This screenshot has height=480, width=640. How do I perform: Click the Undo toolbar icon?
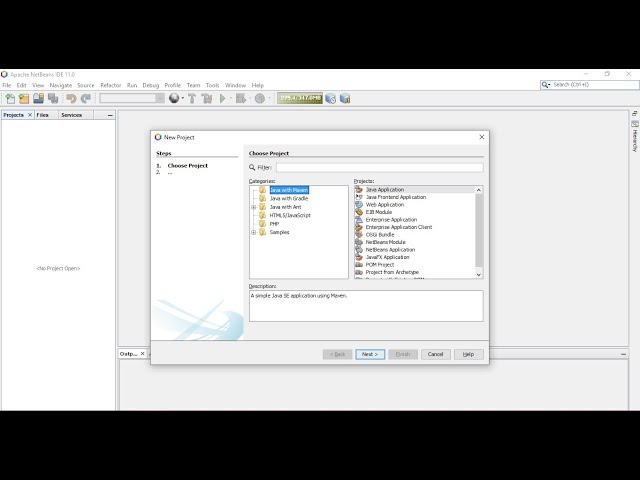point(71,98)
